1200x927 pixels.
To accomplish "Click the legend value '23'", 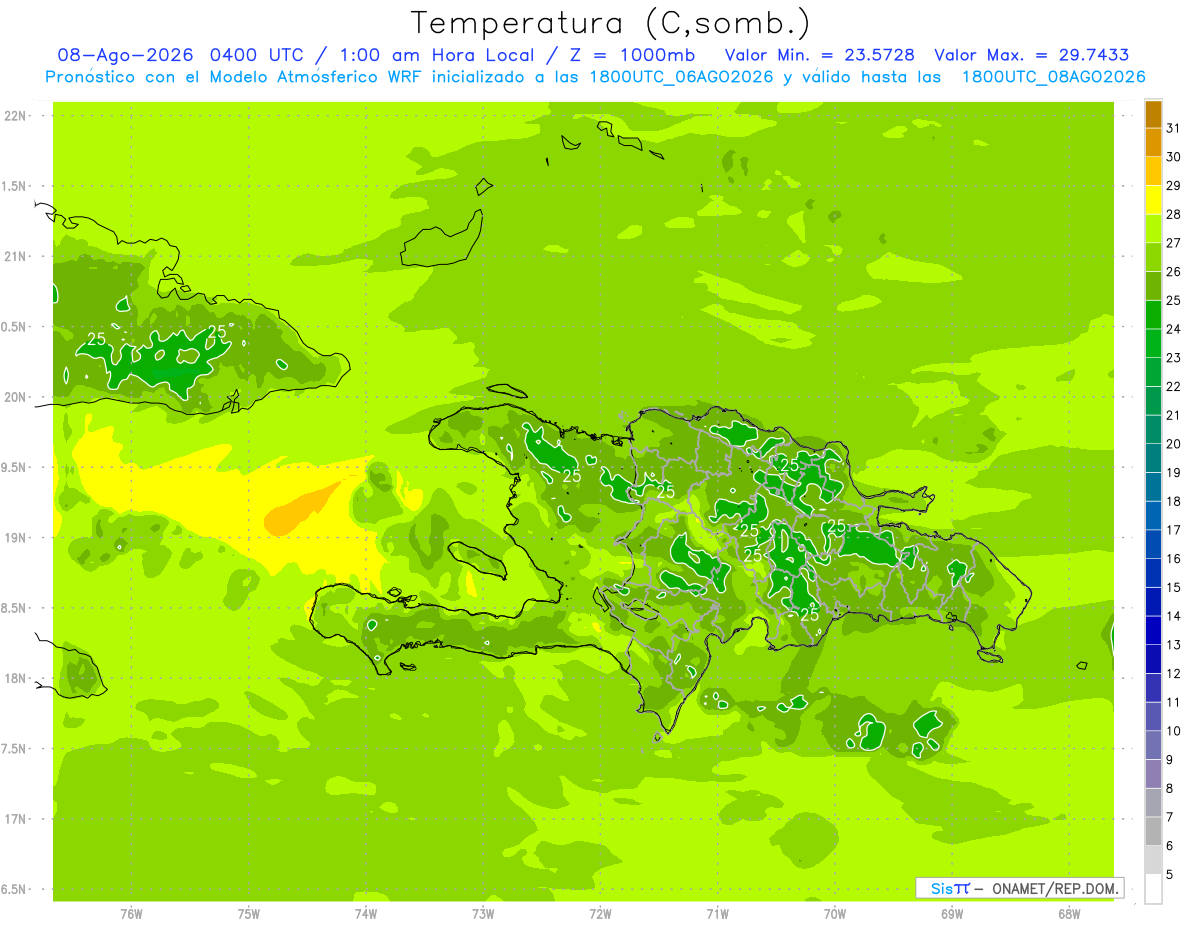I will tap(1174, 358).
